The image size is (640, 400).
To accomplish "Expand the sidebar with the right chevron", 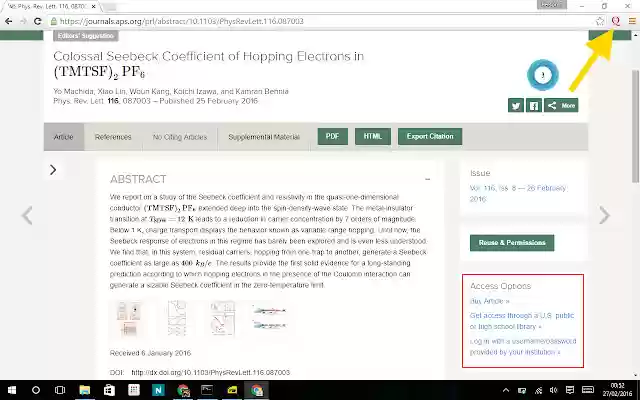I will [x=53, y=170].
